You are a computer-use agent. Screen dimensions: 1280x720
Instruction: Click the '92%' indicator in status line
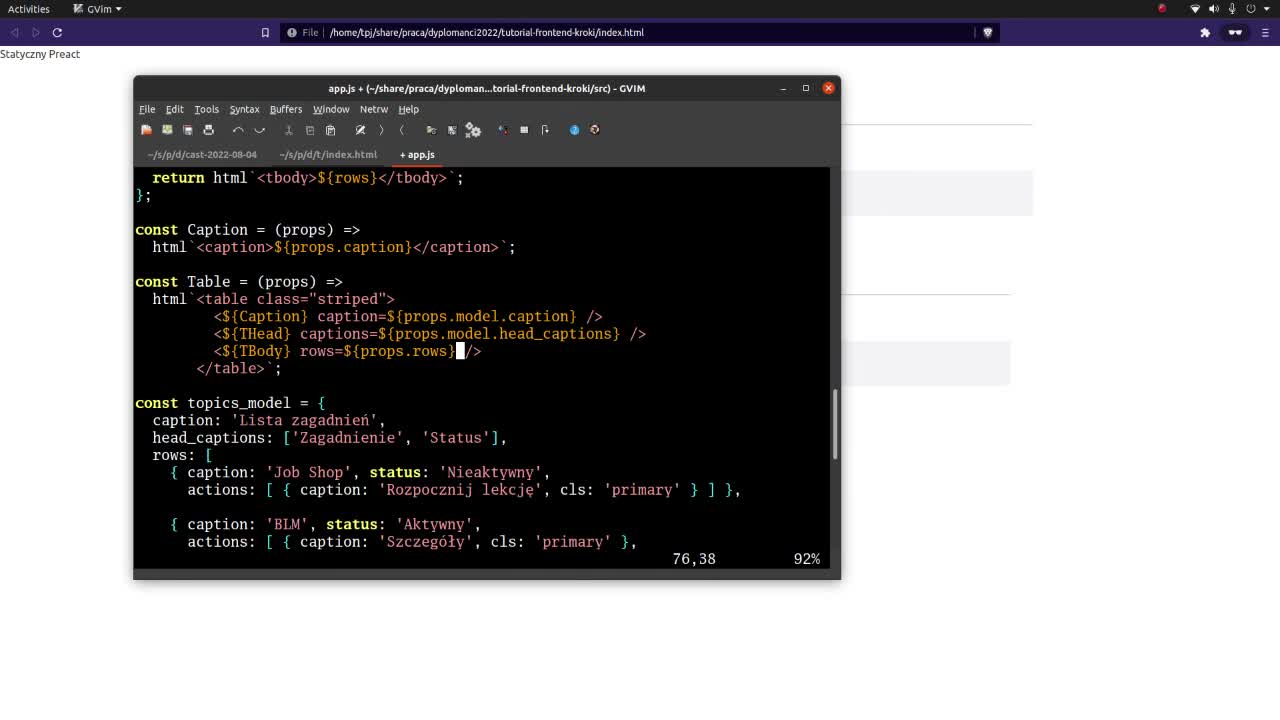click(x=807, y=559)
